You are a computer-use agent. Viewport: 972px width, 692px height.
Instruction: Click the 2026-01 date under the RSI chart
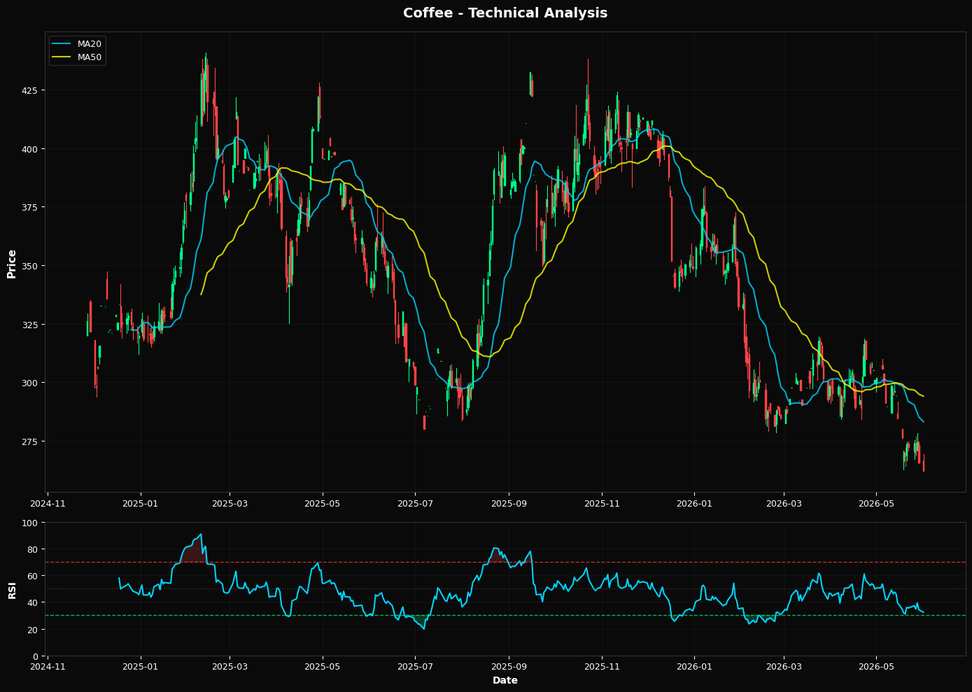point(695,667)
